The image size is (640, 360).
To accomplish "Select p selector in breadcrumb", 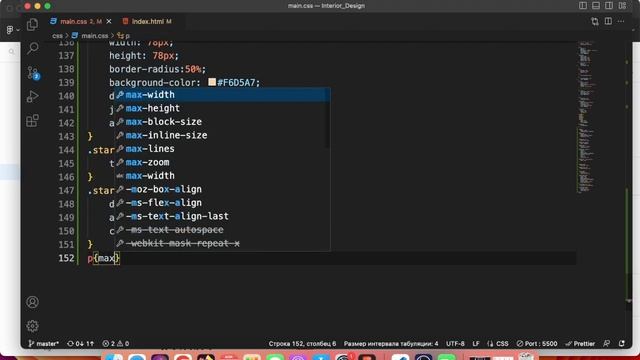I will click(124, 36).
